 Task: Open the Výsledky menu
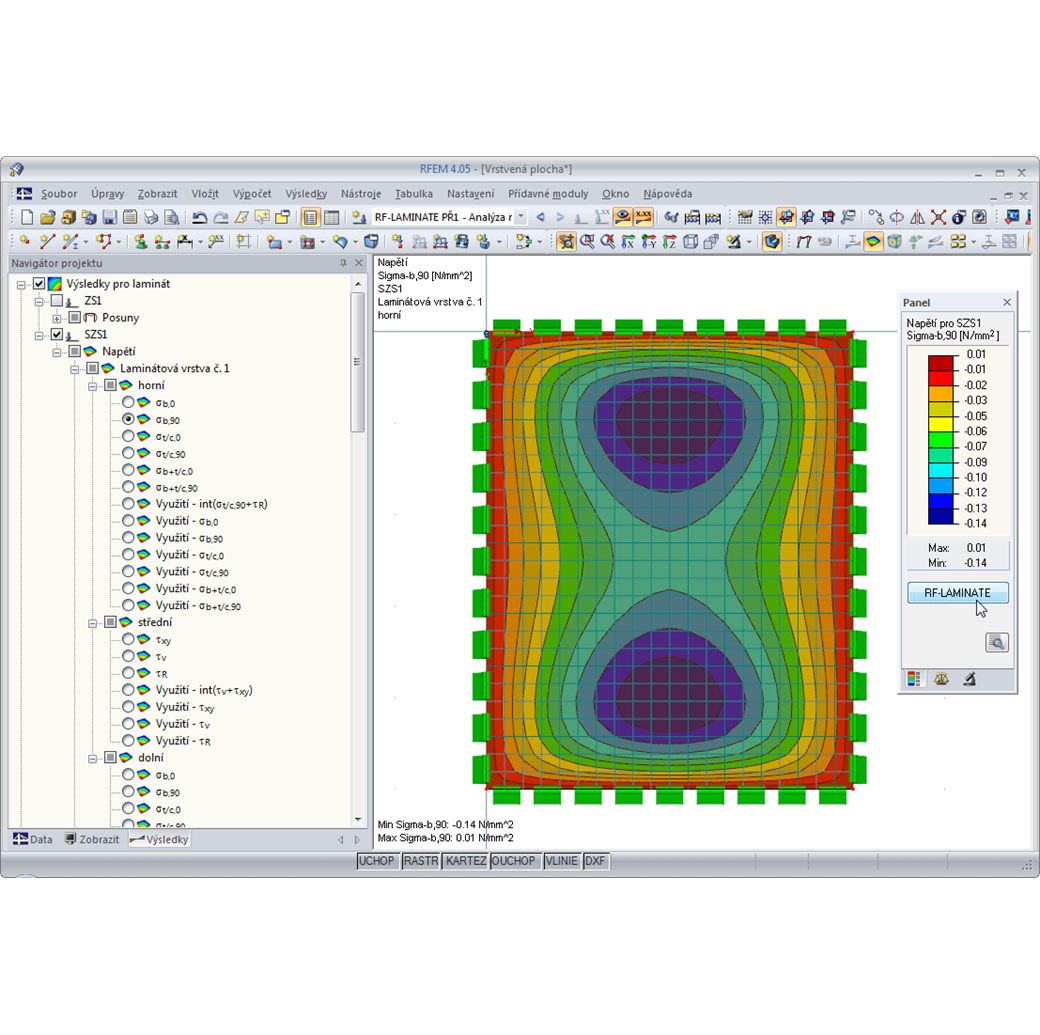pyautogui.click(x=306, y=194)
